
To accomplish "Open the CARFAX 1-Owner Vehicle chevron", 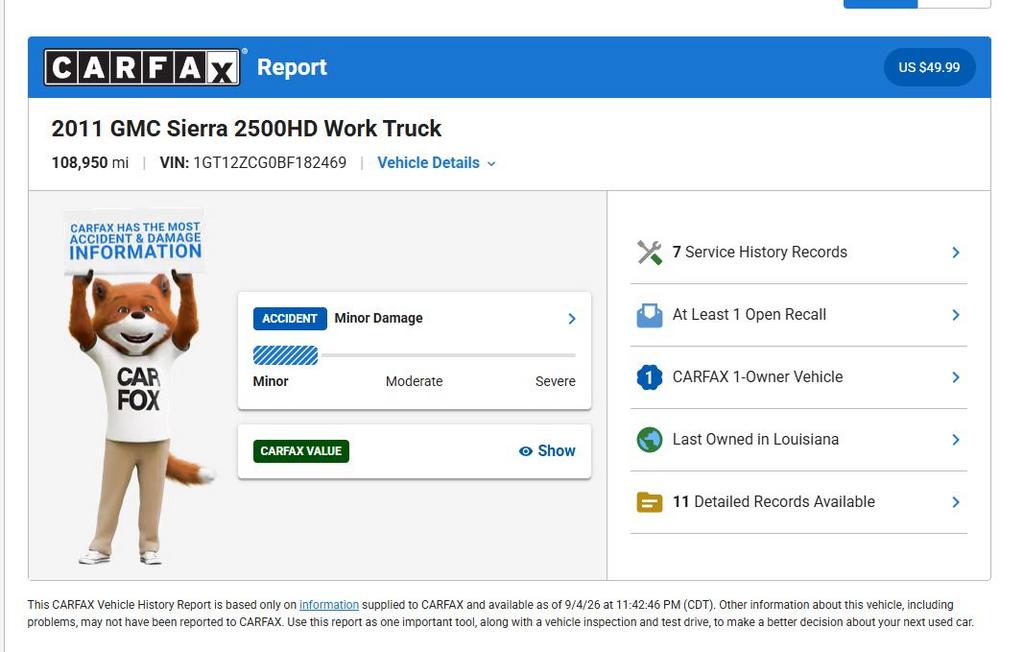I will click(x=955, y=377).
